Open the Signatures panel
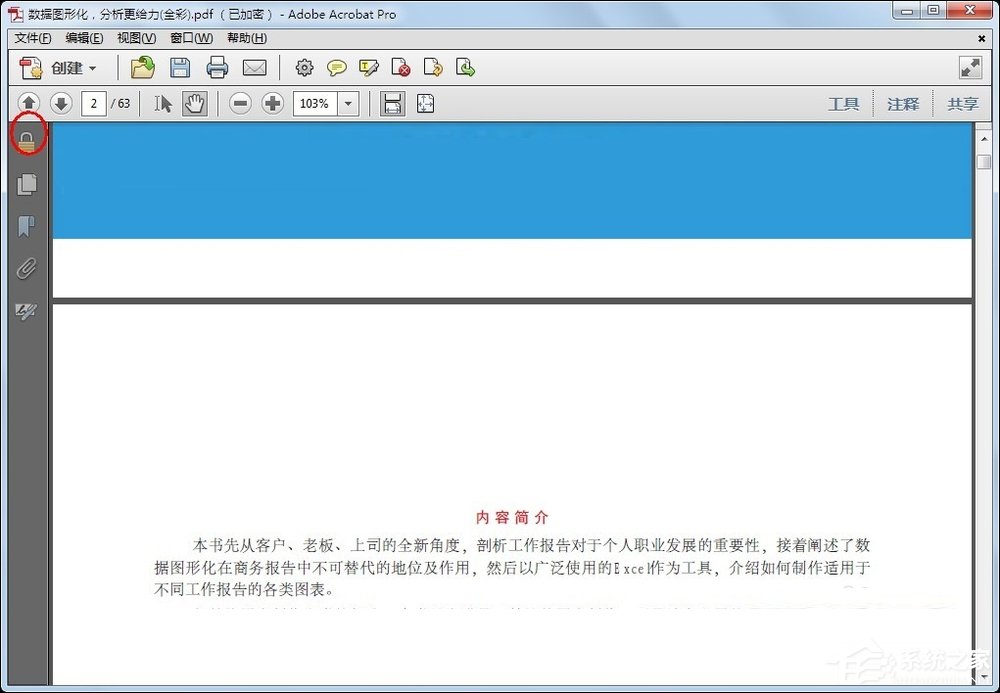 [x=26, y=310]
